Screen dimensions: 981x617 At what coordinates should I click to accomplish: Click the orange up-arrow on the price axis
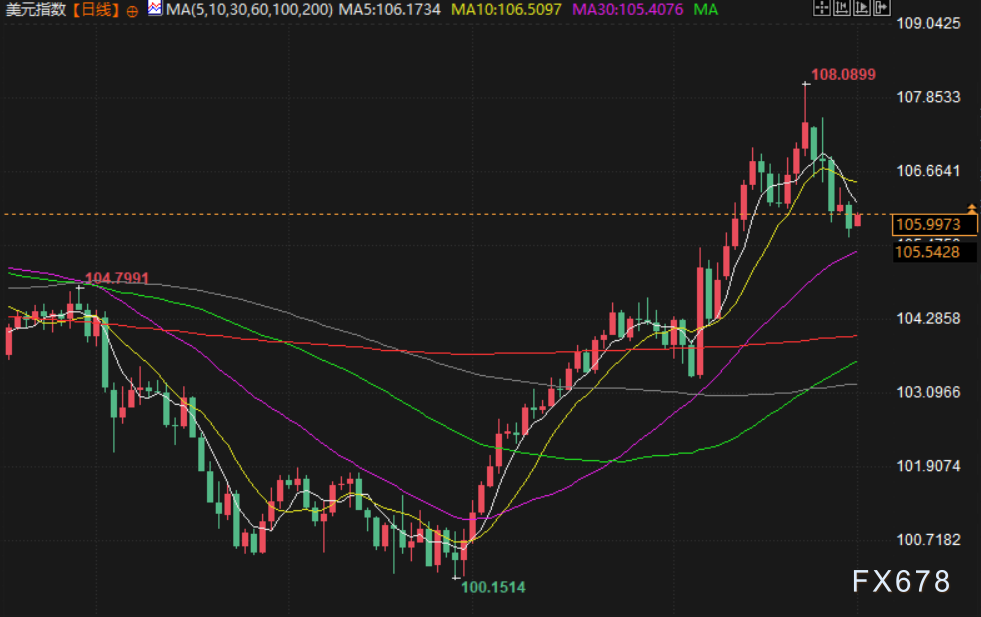(x=971, y=208)
